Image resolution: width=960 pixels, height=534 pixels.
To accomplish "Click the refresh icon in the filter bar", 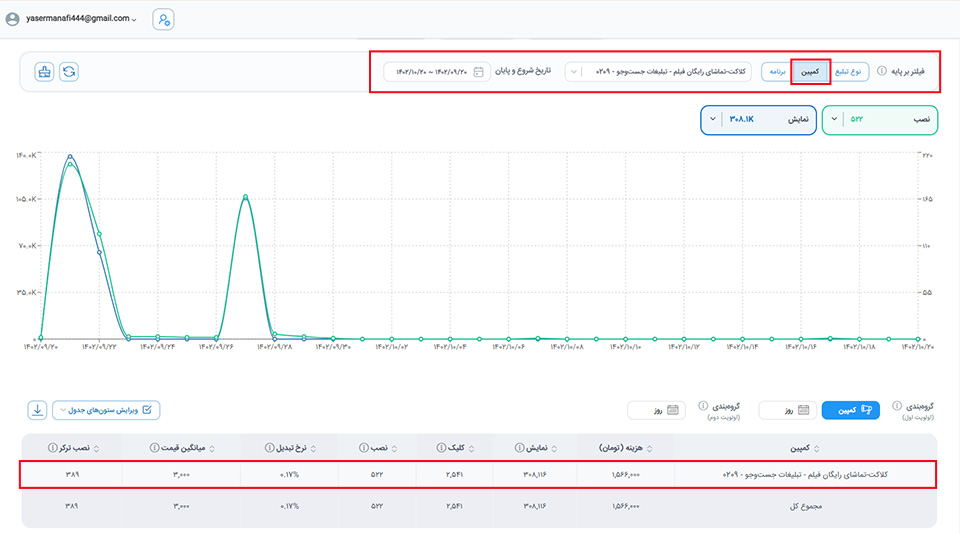I will (69, 72).
